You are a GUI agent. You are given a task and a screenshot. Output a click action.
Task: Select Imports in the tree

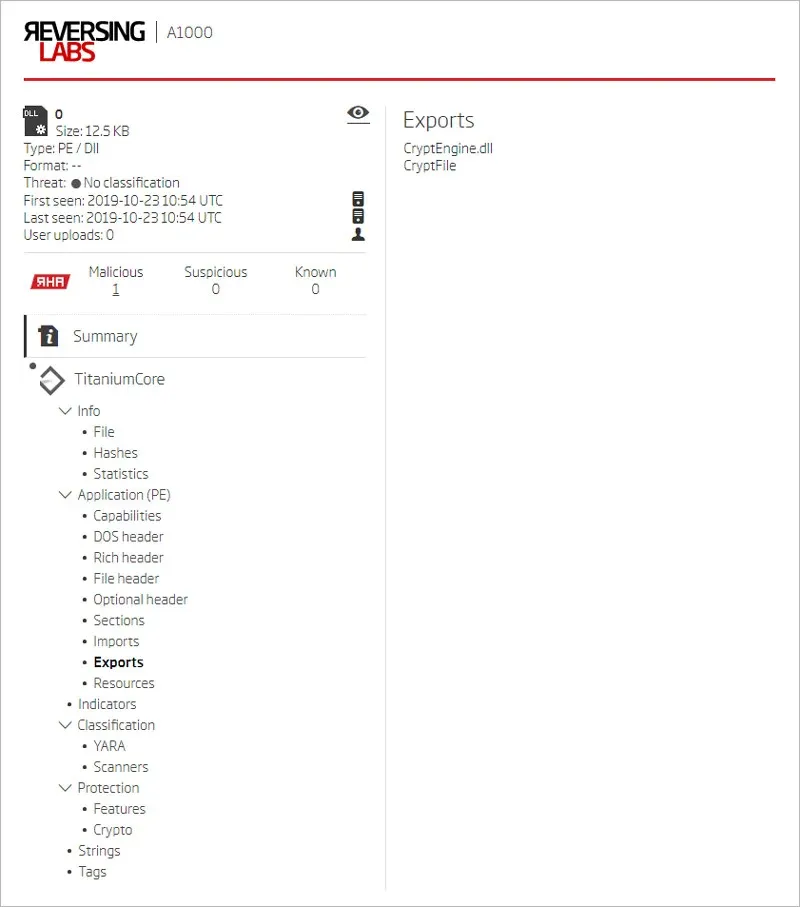coord(116,641)
